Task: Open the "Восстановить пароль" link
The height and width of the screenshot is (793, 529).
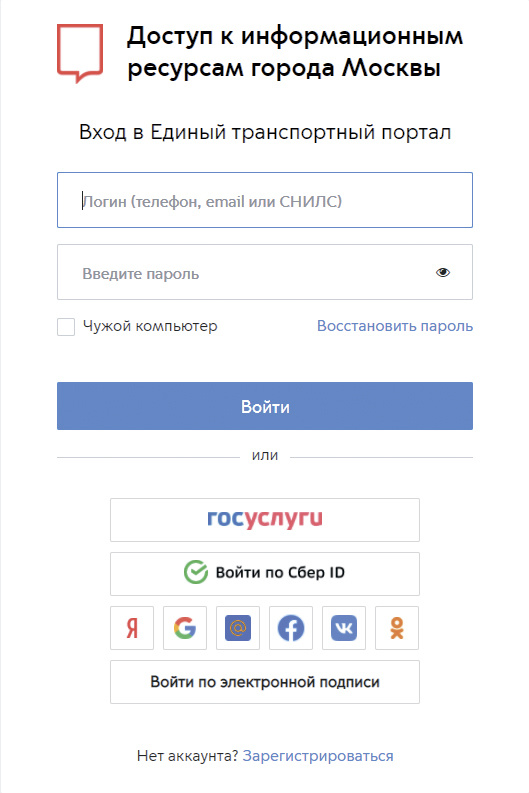Action: point(395,326)
